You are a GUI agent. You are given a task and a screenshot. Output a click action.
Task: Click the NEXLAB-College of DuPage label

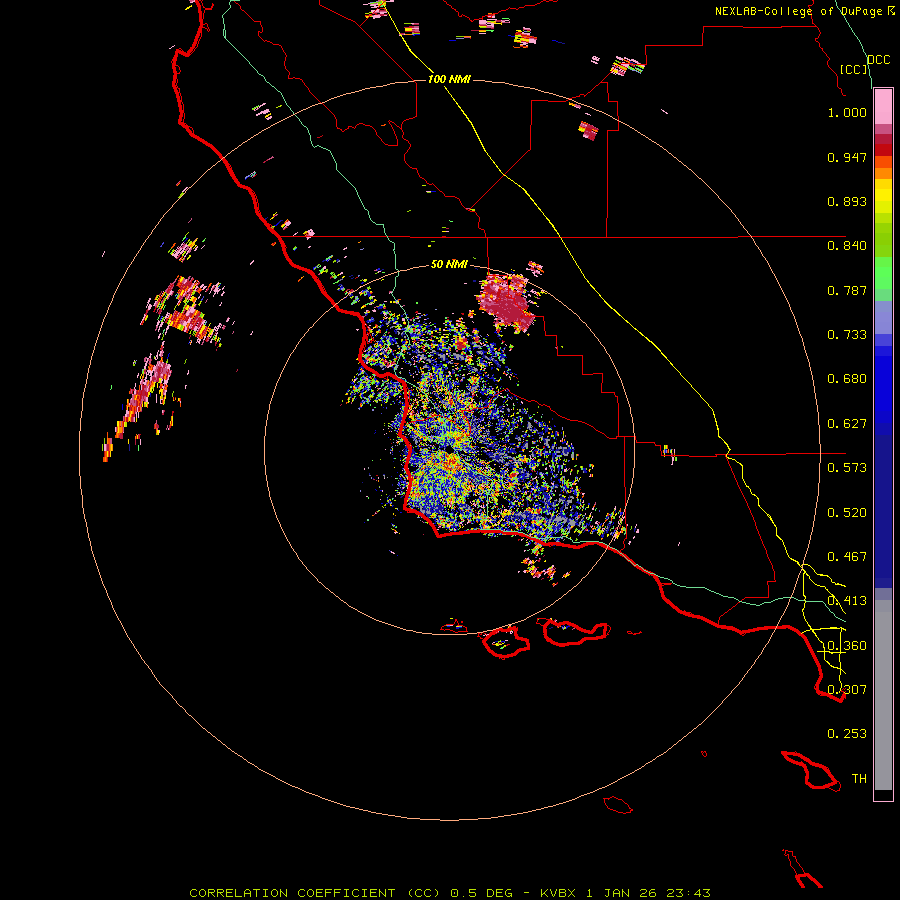tap(798, 11)
